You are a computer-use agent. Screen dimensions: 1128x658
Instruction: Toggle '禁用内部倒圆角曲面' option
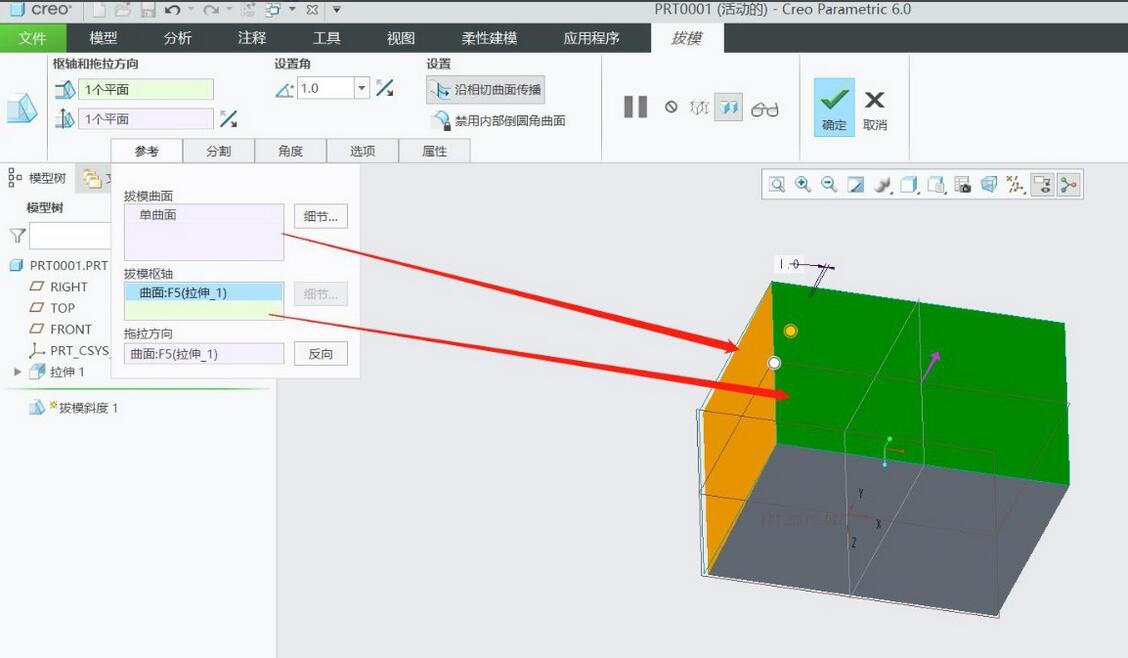coord(499,120)
